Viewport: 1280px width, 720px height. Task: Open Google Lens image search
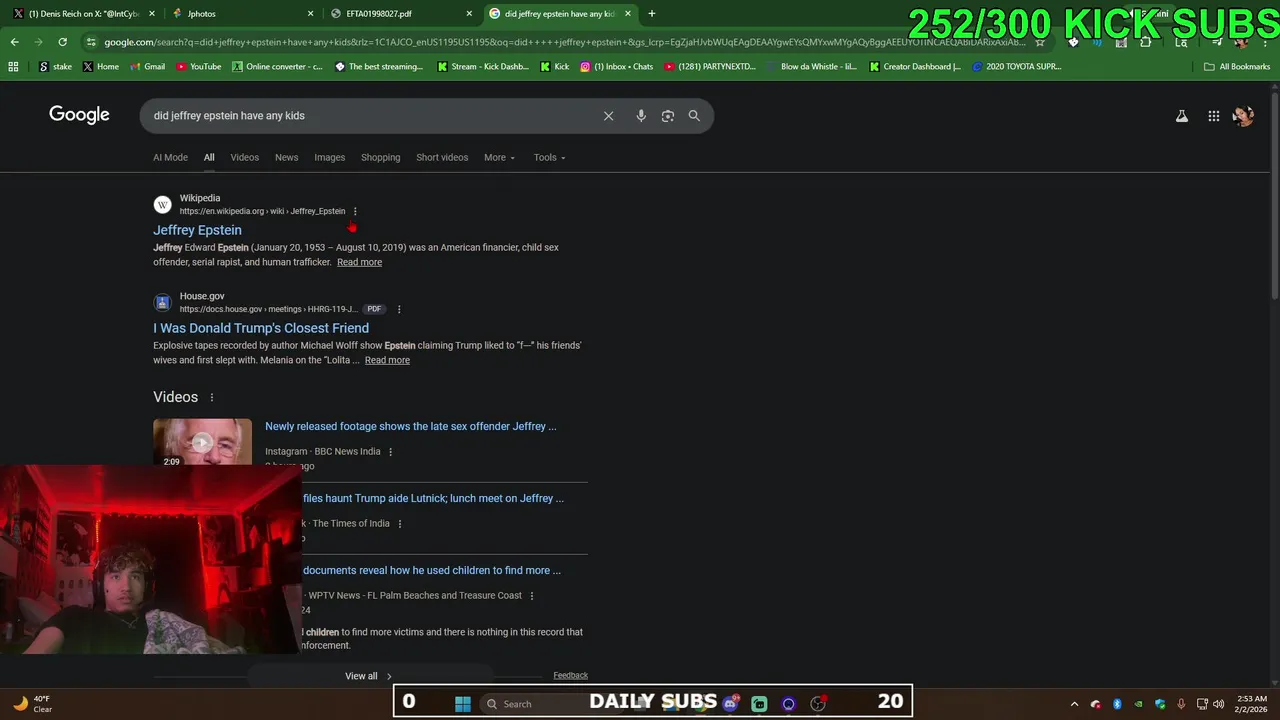tap(668, 116)
